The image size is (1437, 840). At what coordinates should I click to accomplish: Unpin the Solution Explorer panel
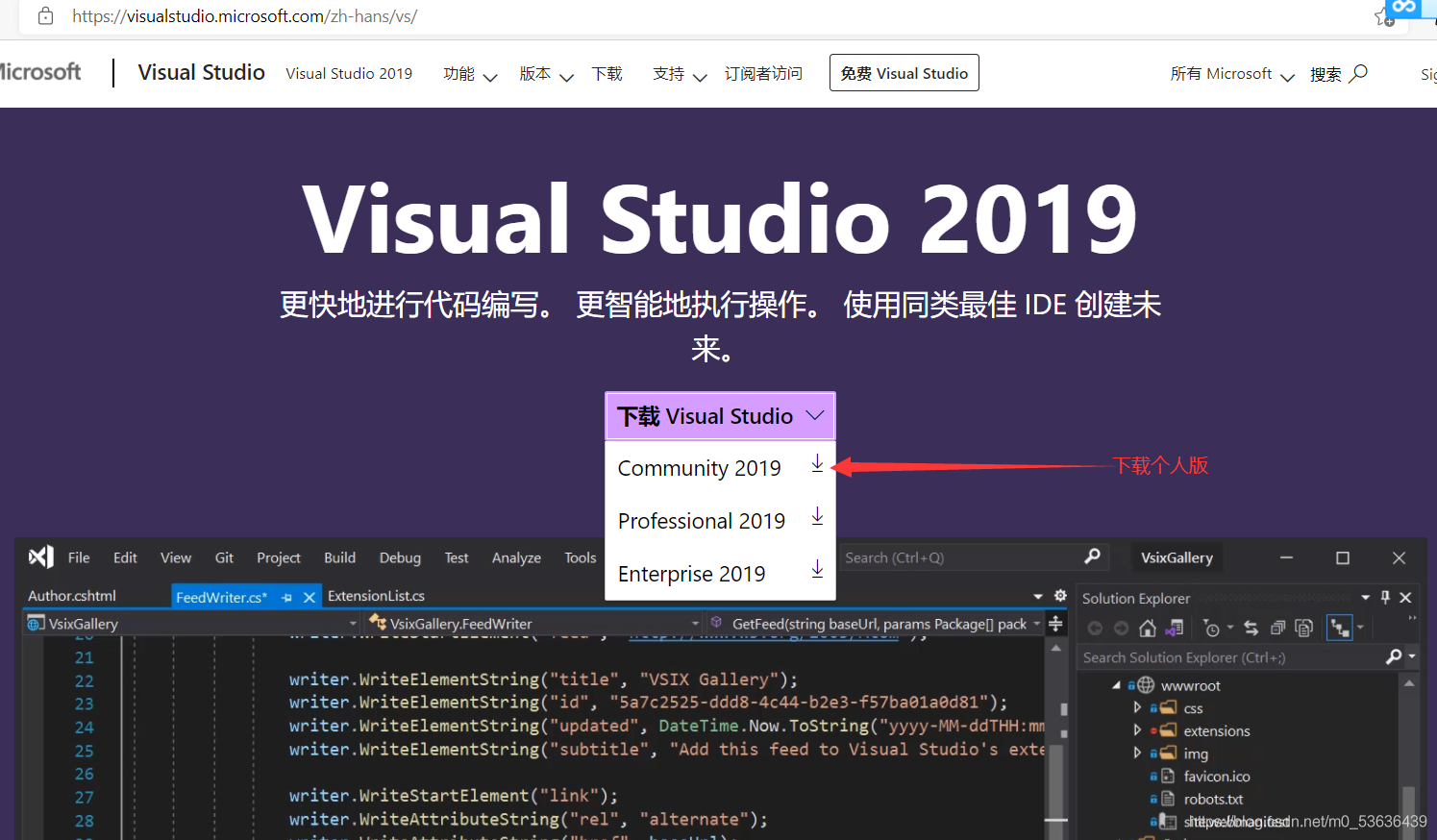tap(1384, 598)
